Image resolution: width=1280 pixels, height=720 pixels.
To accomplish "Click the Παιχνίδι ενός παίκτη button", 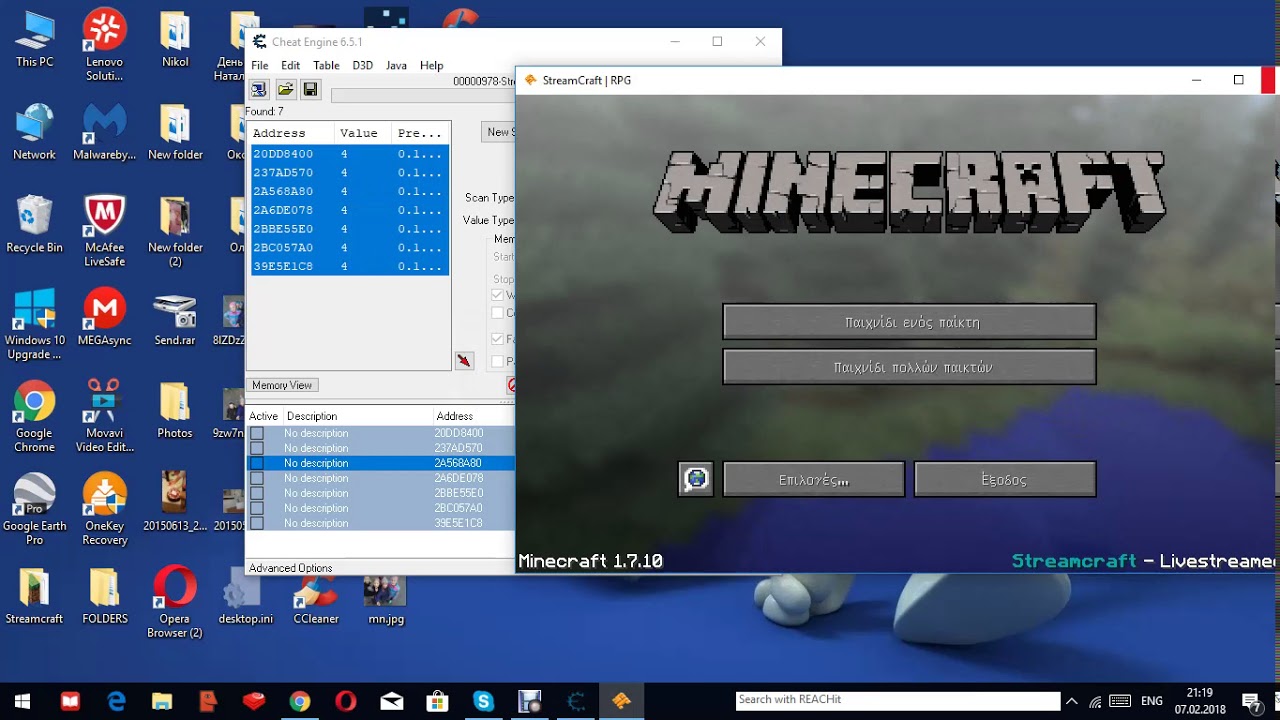I will point(909,322).
